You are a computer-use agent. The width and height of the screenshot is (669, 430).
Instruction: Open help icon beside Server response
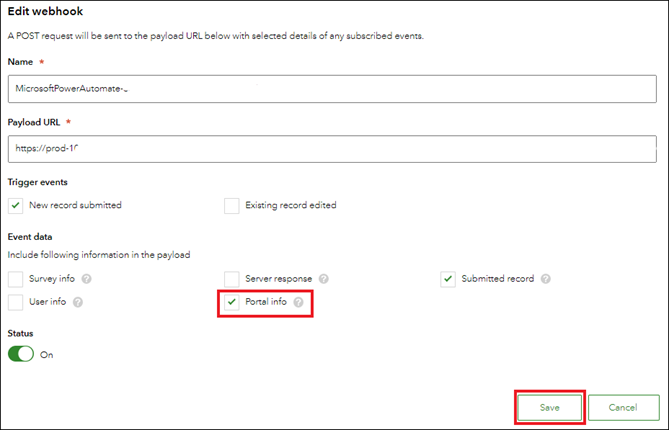click(x=324, y=279)
